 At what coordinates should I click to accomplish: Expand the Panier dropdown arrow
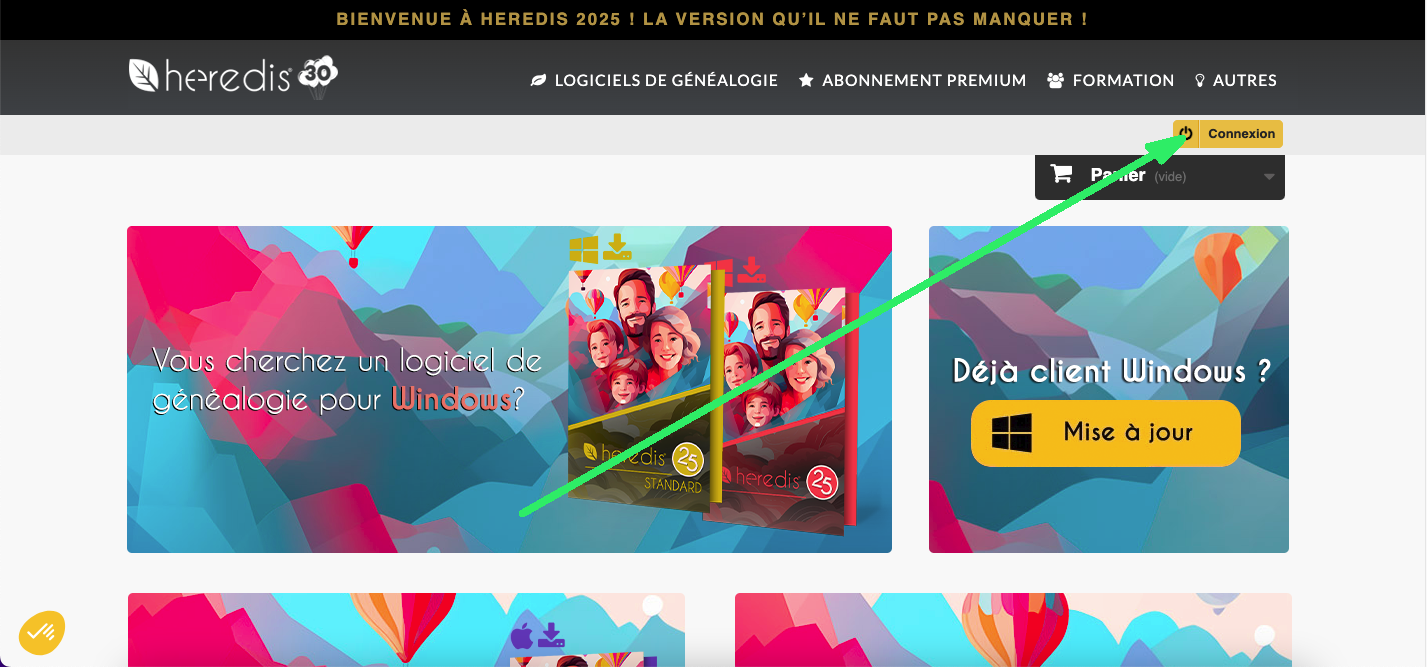(1269, 177)
